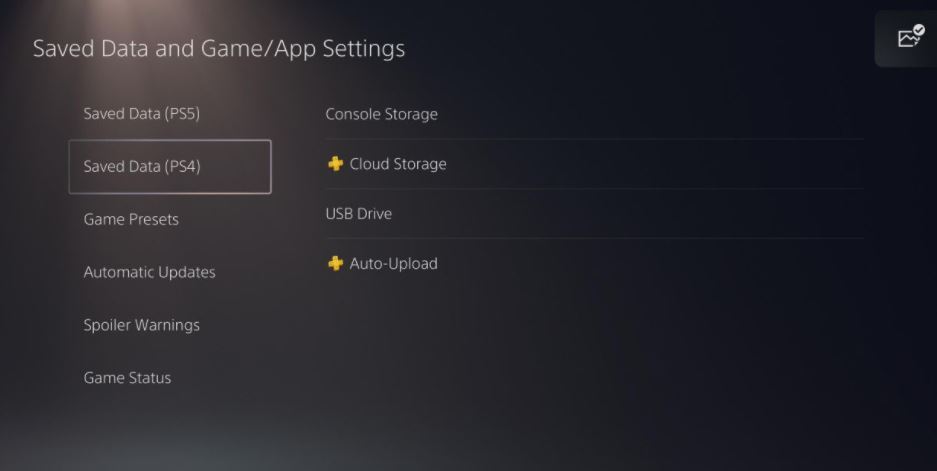Click the divider line below Console Storage

pos(594,139)
